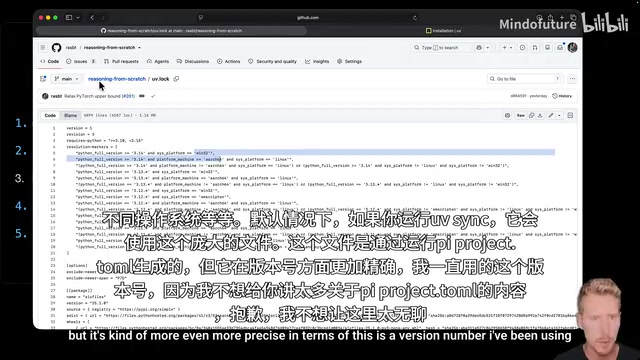Expand the Safari sidebar dropdown chevron
Screen dimensions: 640x360
78,18
